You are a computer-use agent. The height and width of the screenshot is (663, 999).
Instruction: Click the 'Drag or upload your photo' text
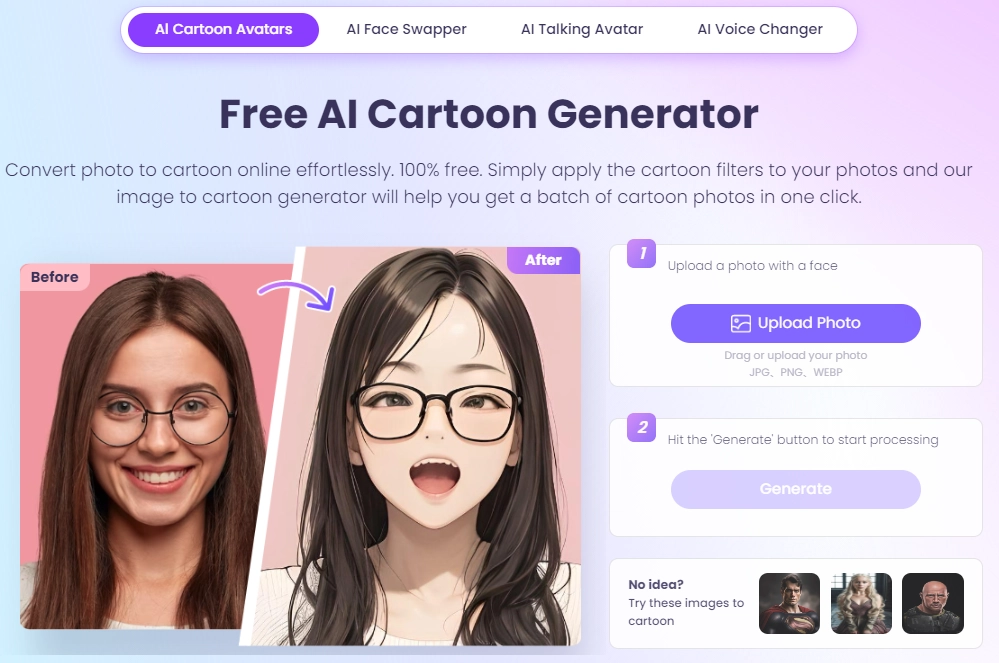pos(796,355)
